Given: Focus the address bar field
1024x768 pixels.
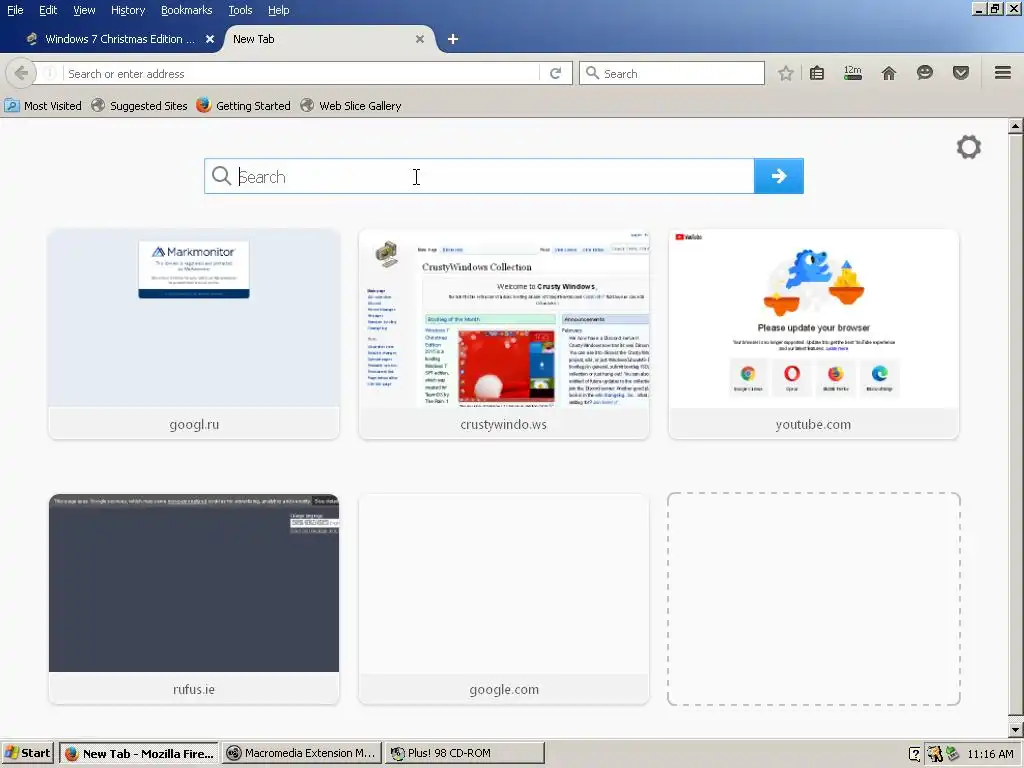Looking at the screenshot, I should coord(300,73).
